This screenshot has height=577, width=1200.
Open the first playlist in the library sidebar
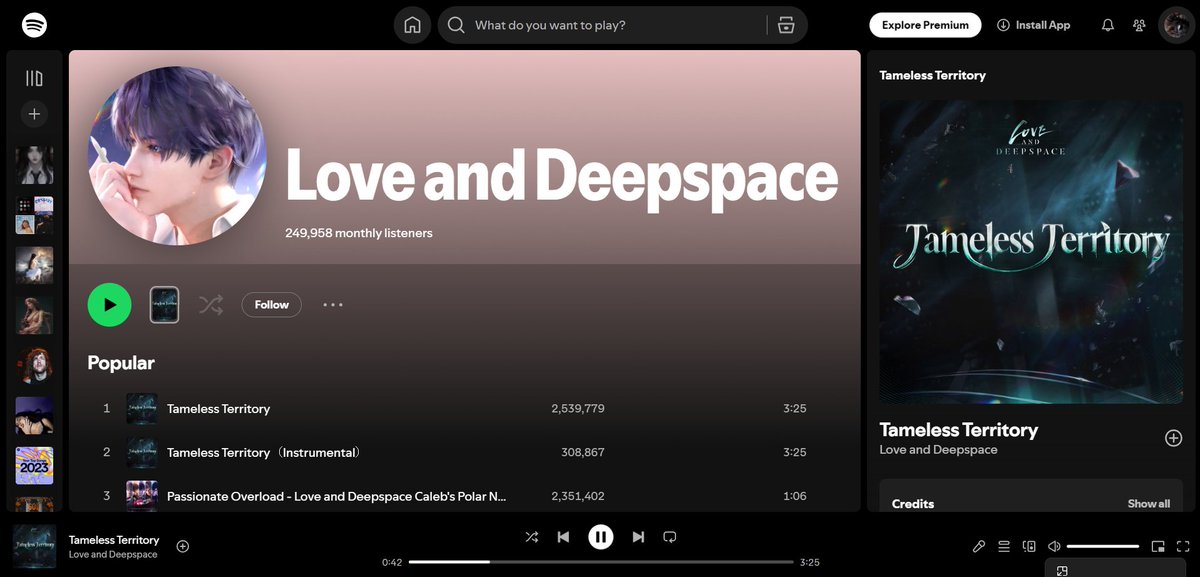[x=34, y=165]
